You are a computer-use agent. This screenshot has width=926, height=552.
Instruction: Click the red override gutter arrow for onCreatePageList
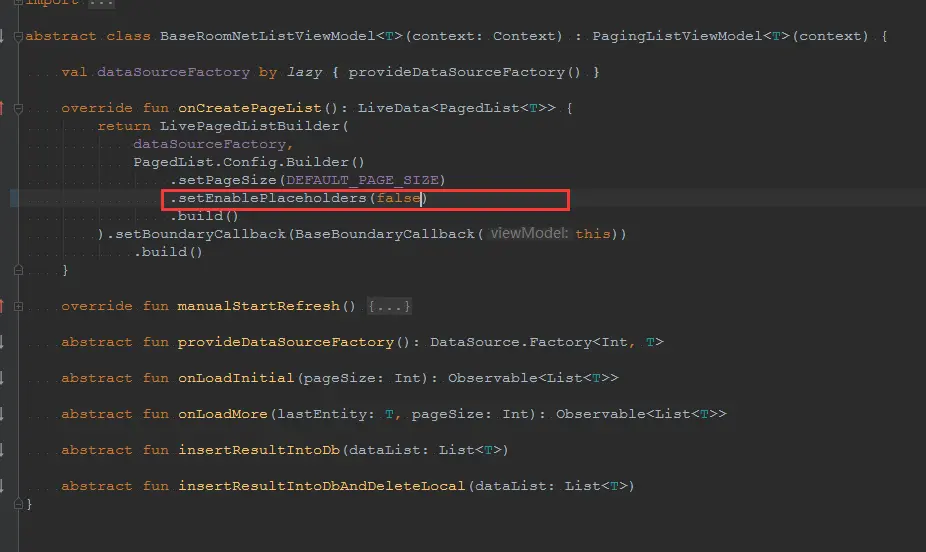2,108
